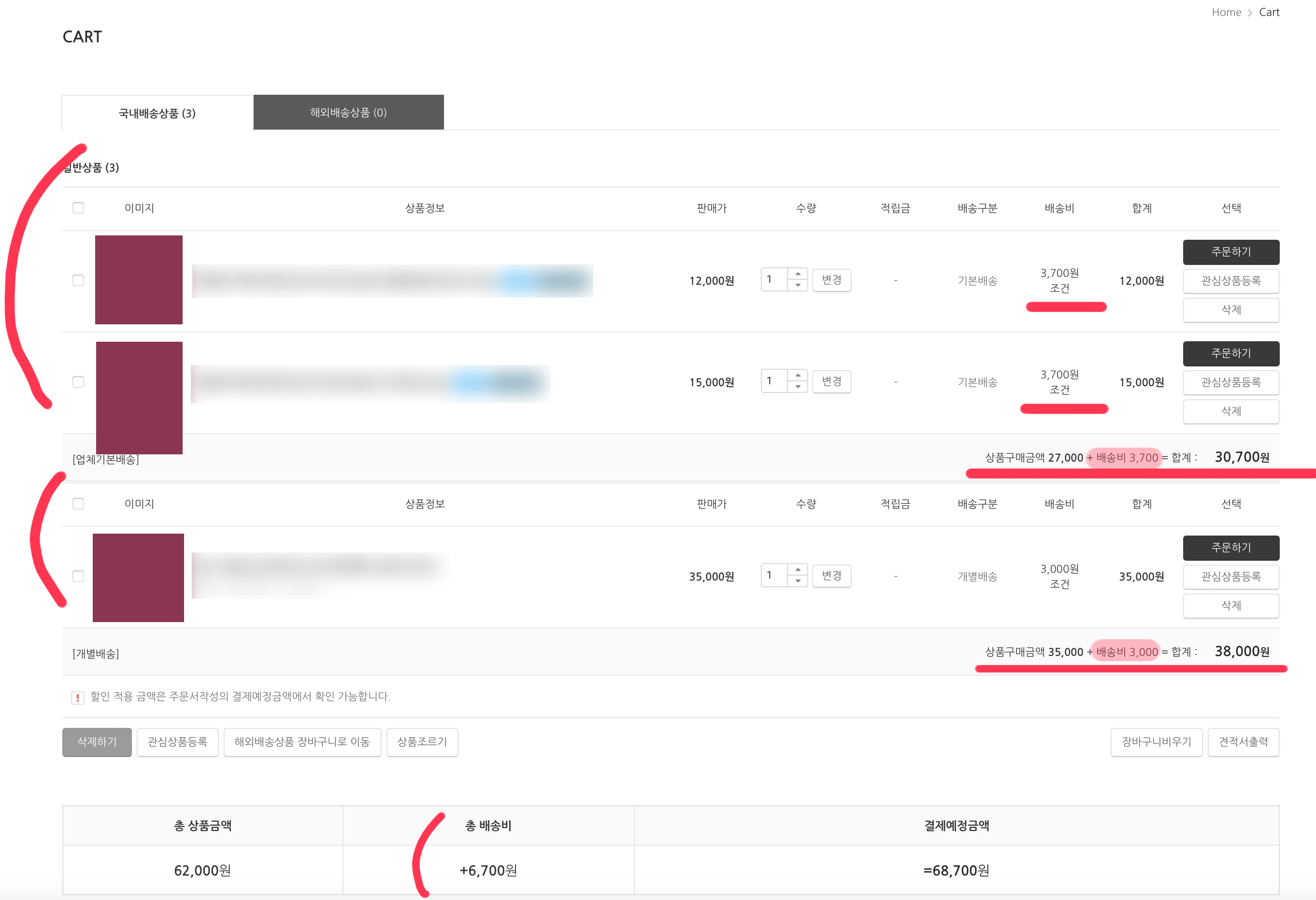This screenshot has height=900, width=1316.
Task: Open the 국내배송상품 (3) tab
Action: coord(157,113)
